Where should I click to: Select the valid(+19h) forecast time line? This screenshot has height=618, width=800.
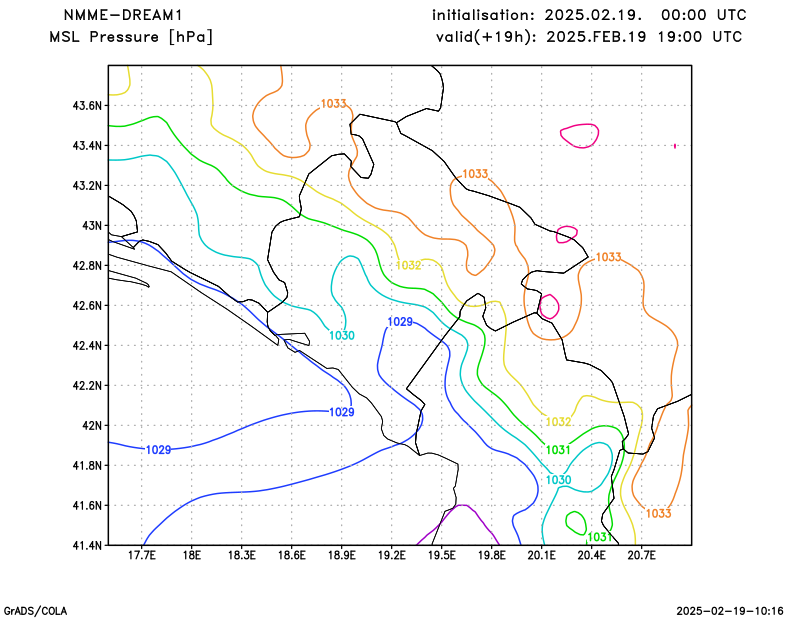point(589,37)
